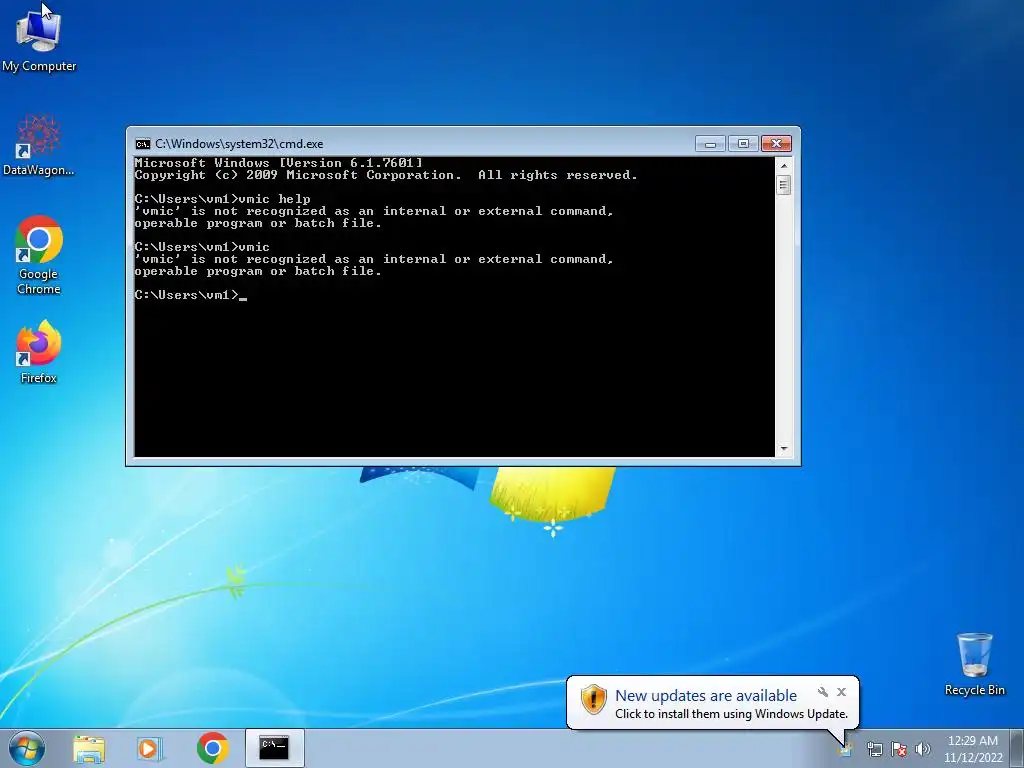
Task: Select the DataWagon desktop shortcut
Action: click(39, 145)
